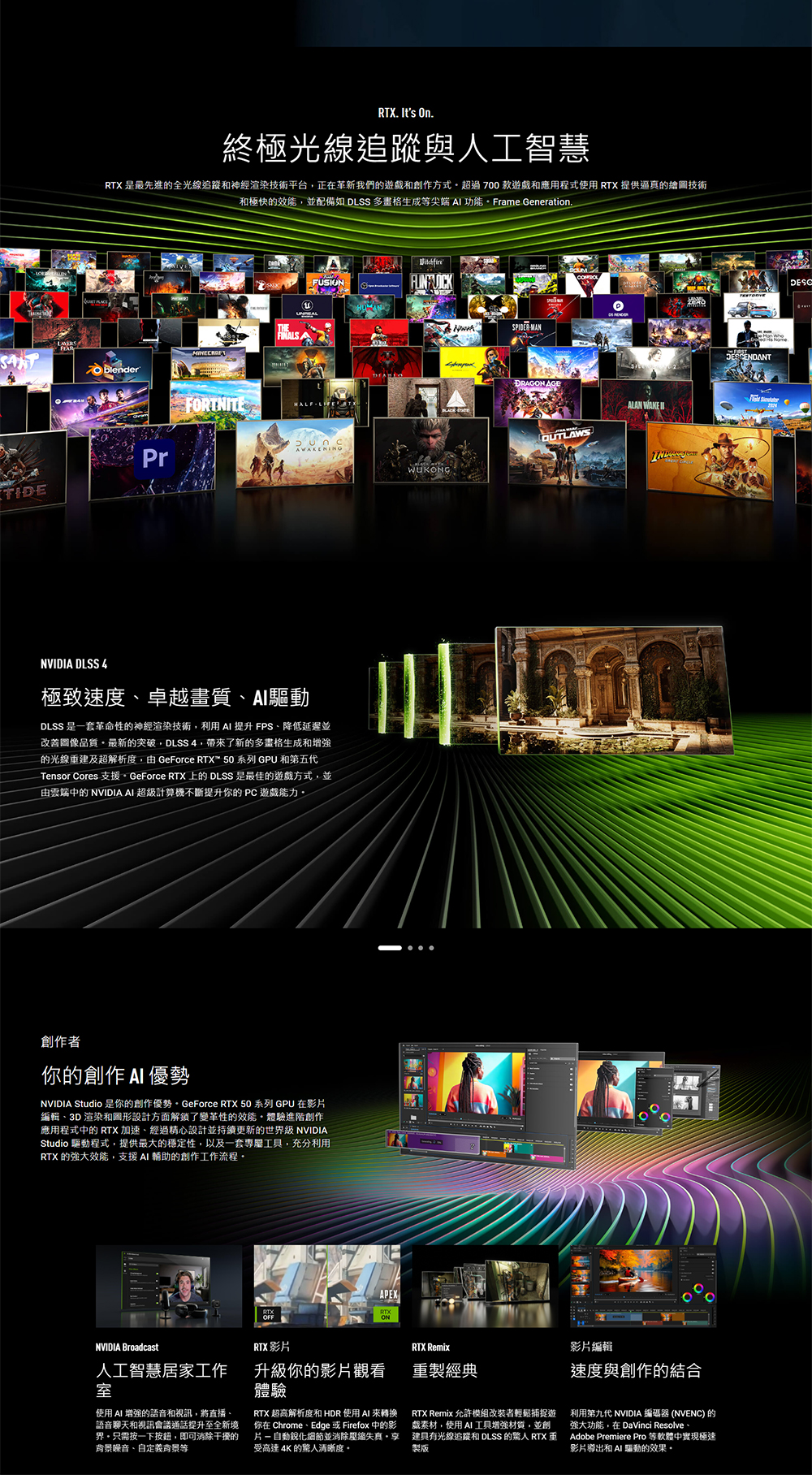
Task: Select the 你的創作 AI 優勢 heading
Action: pos(115,1075)
